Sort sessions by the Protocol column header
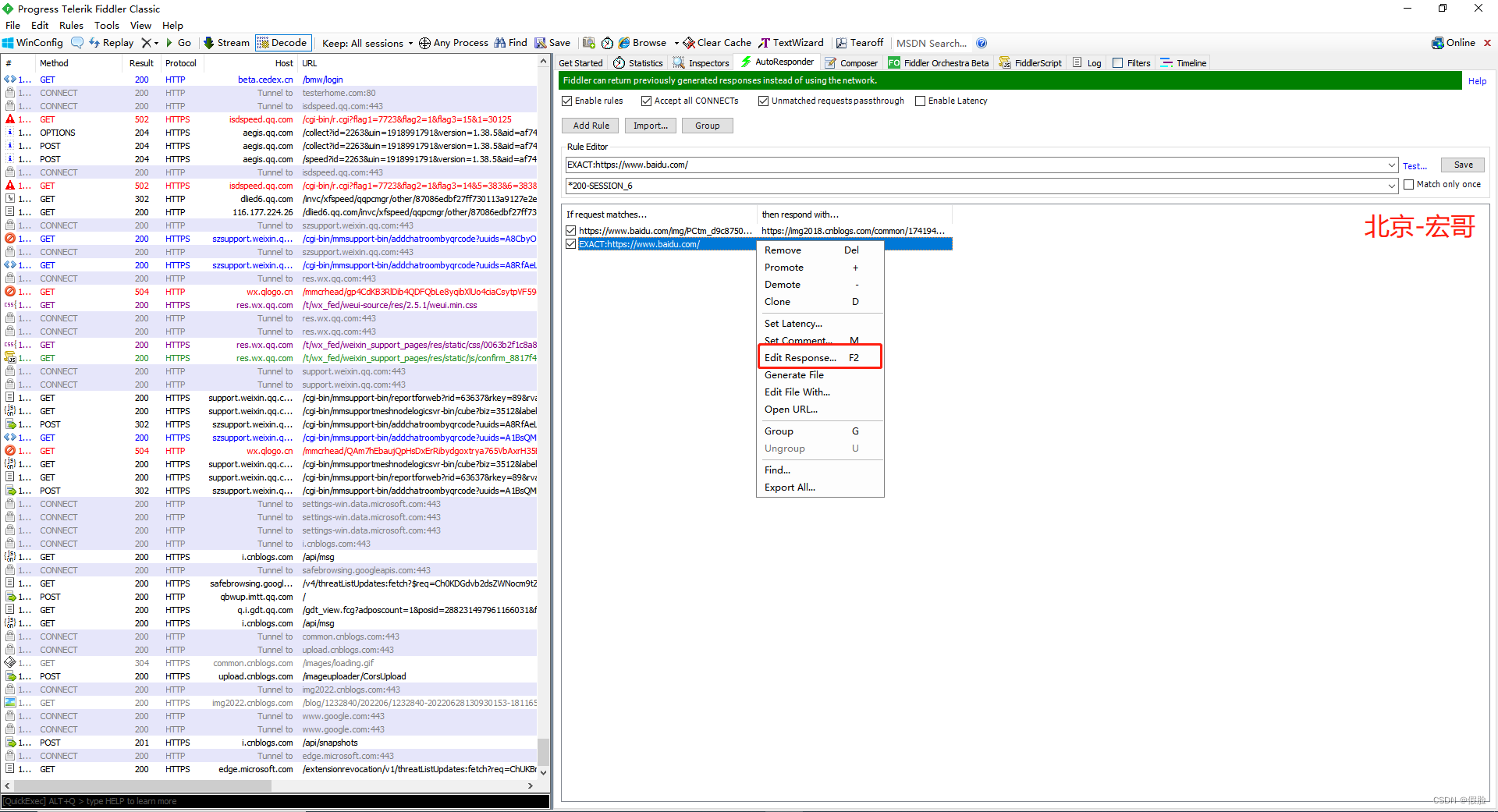 coord(181,63)
